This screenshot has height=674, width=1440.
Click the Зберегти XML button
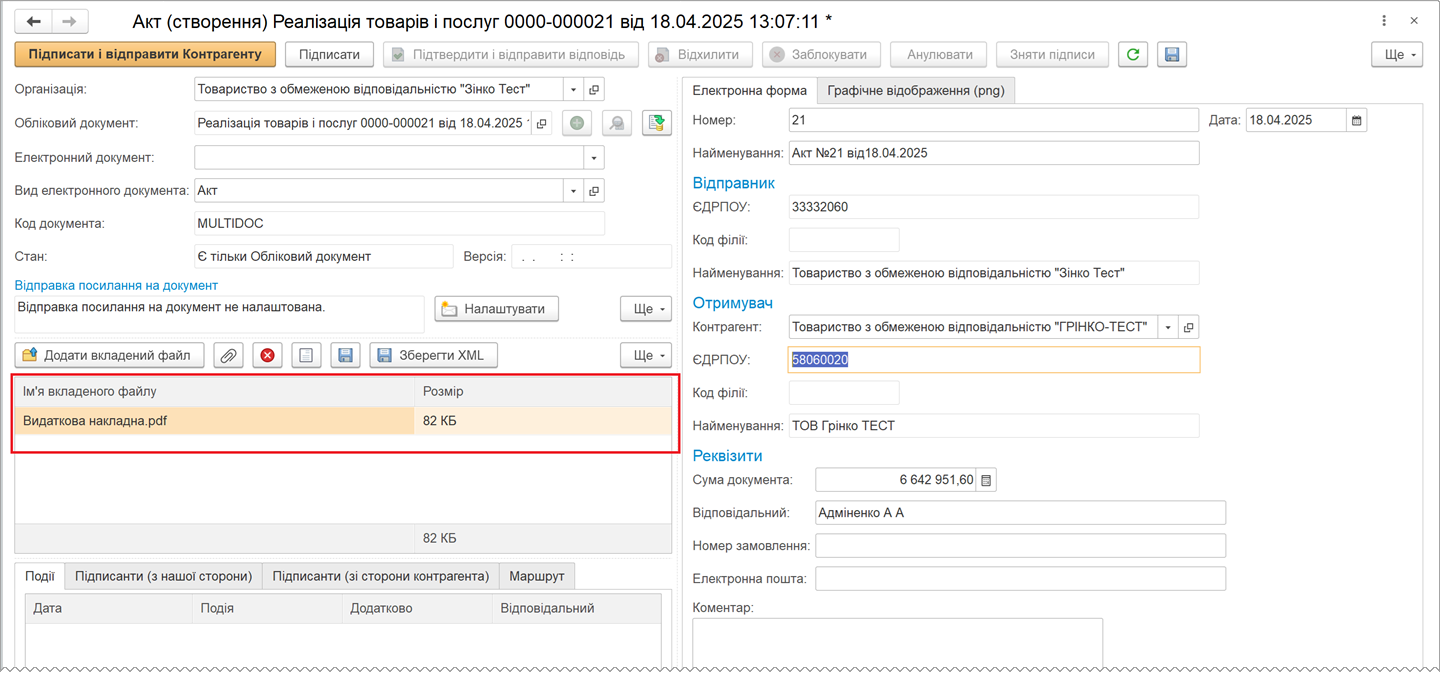[433, 355]
